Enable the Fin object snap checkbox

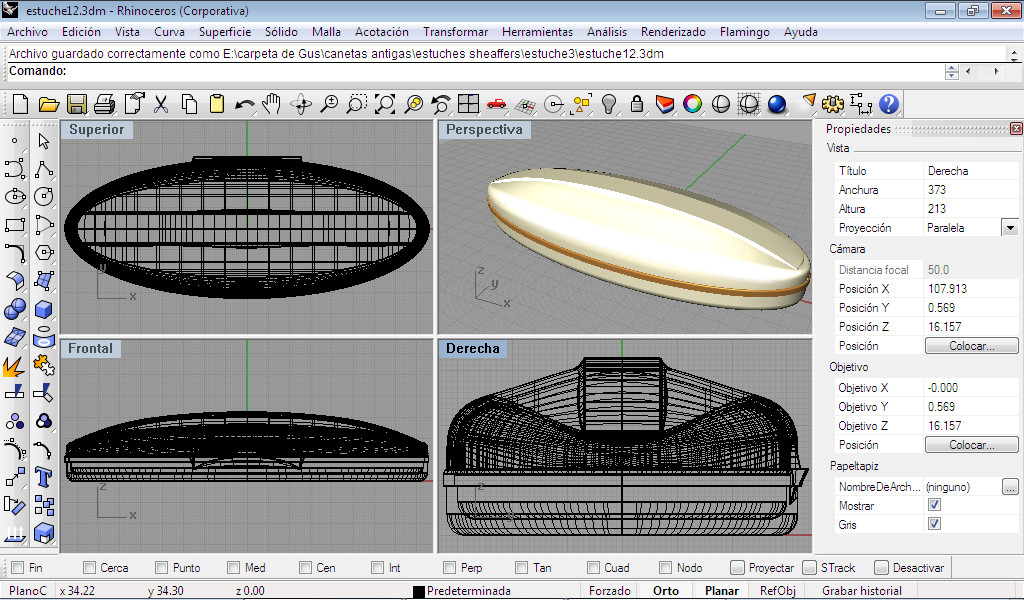point(17,568)
